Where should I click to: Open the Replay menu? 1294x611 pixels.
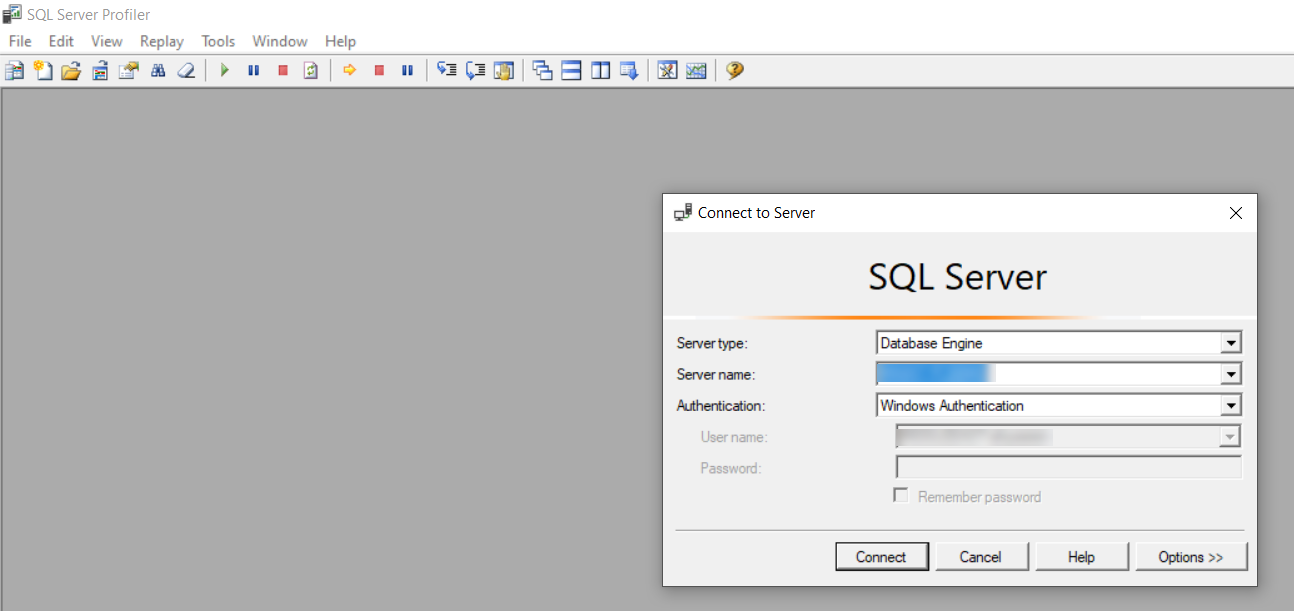(x=162, y=41)
